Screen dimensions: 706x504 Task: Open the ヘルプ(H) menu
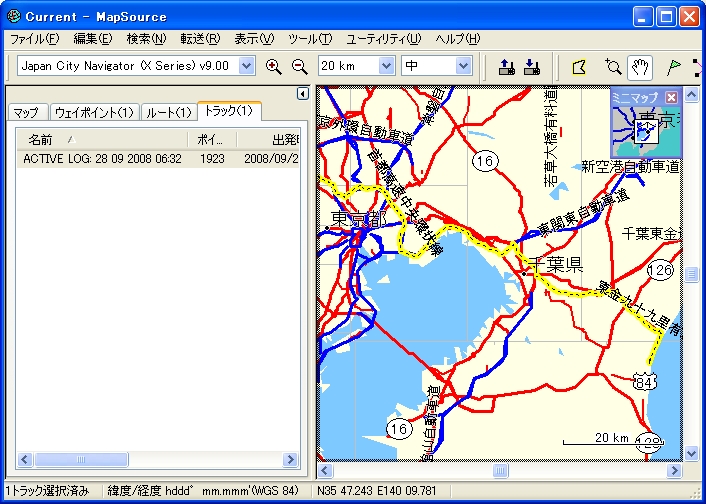point(457,39)
